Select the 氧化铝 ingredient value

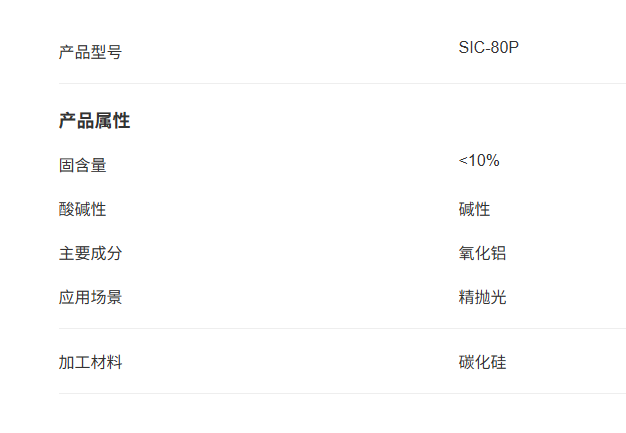pyautogui.click(x=482, y=253)
